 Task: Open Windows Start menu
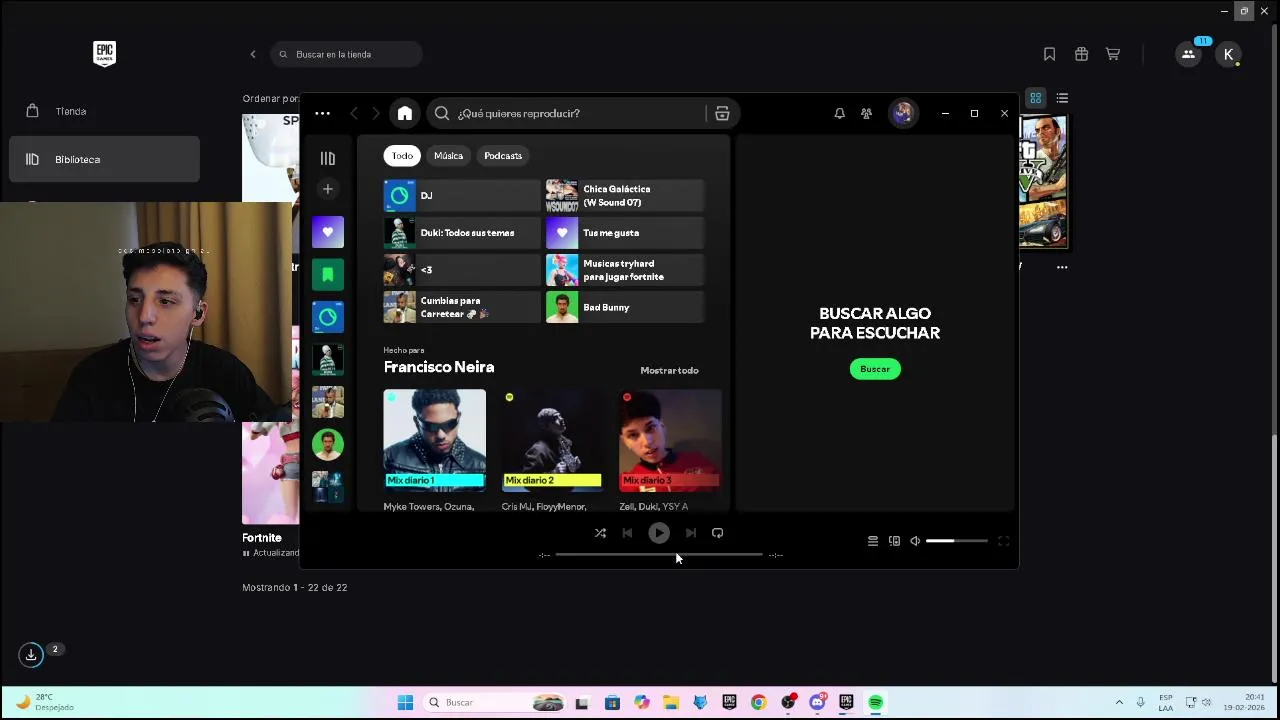[405, 702]
